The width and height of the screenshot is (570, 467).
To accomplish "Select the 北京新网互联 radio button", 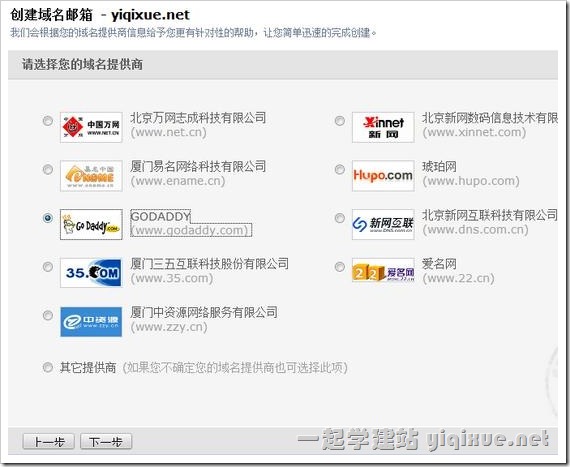I will point(340,218).
